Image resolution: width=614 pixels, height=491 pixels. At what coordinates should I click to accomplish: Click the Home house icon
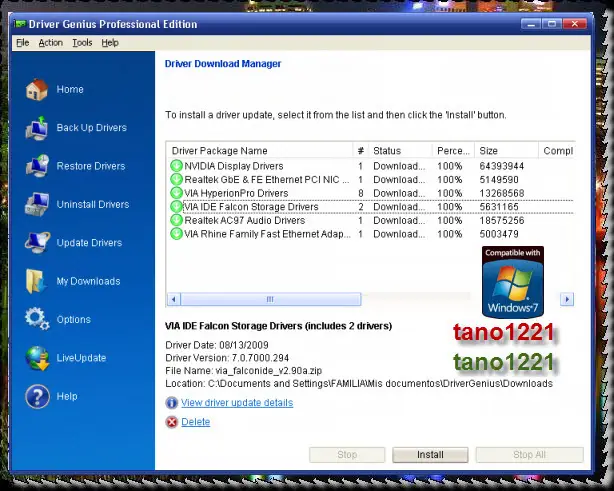[37, 89]
